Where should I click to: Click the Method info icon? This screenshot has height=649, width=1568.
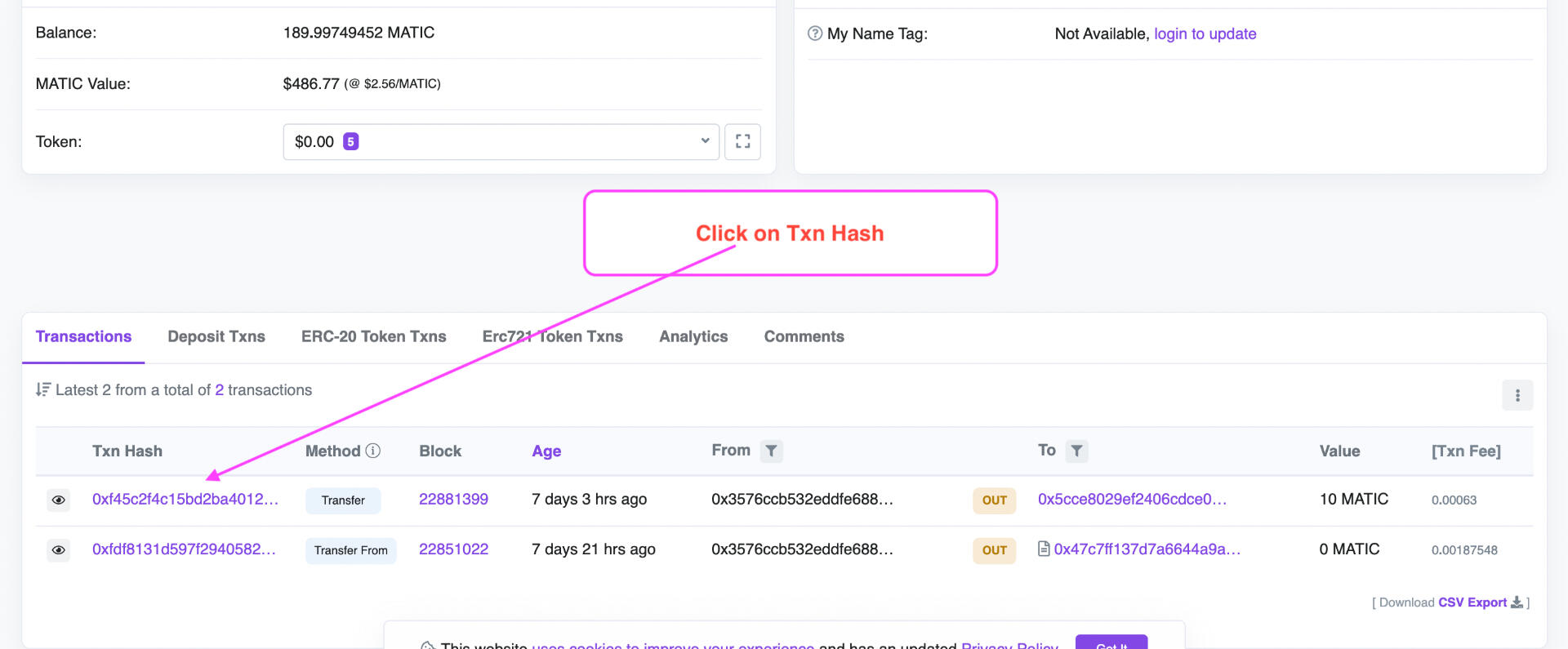[373, 451]
